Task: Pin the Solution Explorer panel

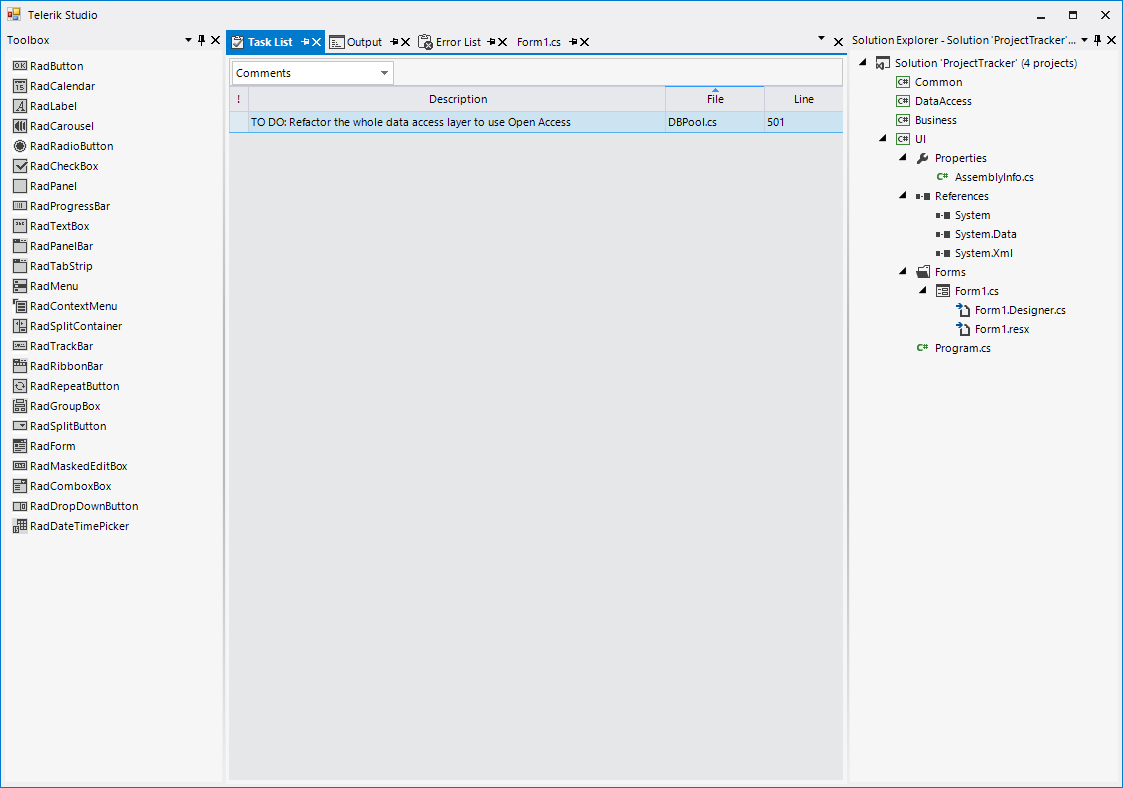Action: point(1097,40)
